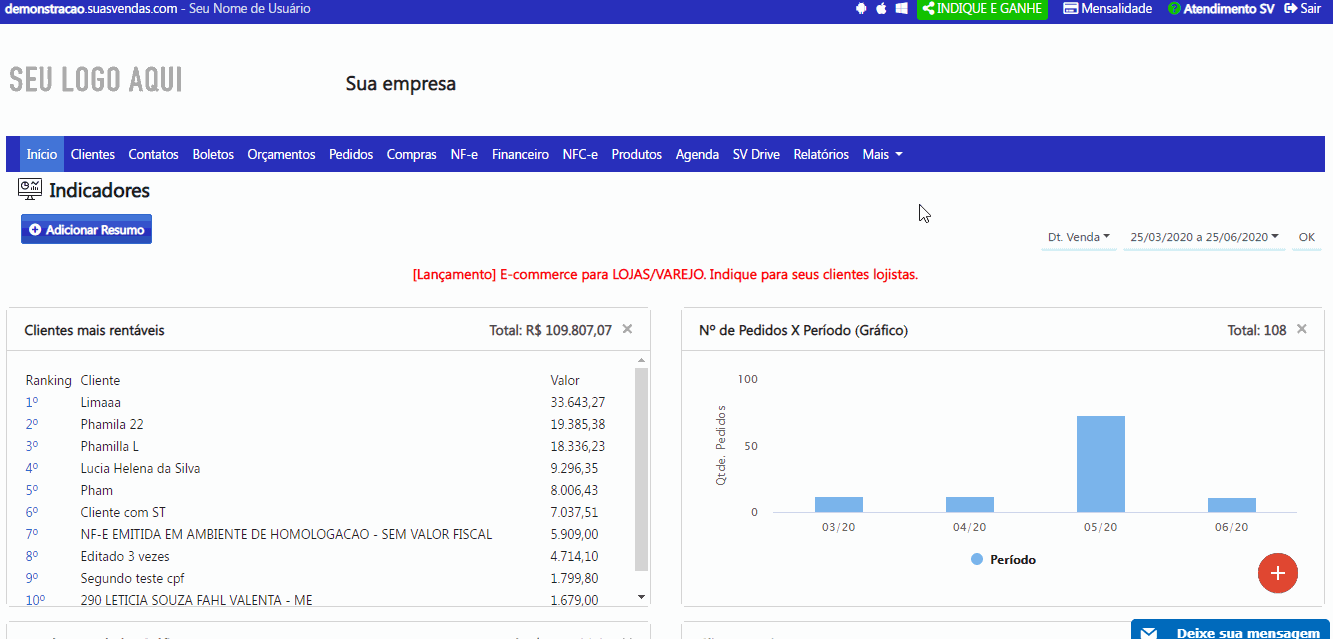Viewport: 1333px width, 639px height.
Task: Open the SV Drive menu item
Action: tap(756, 154)
